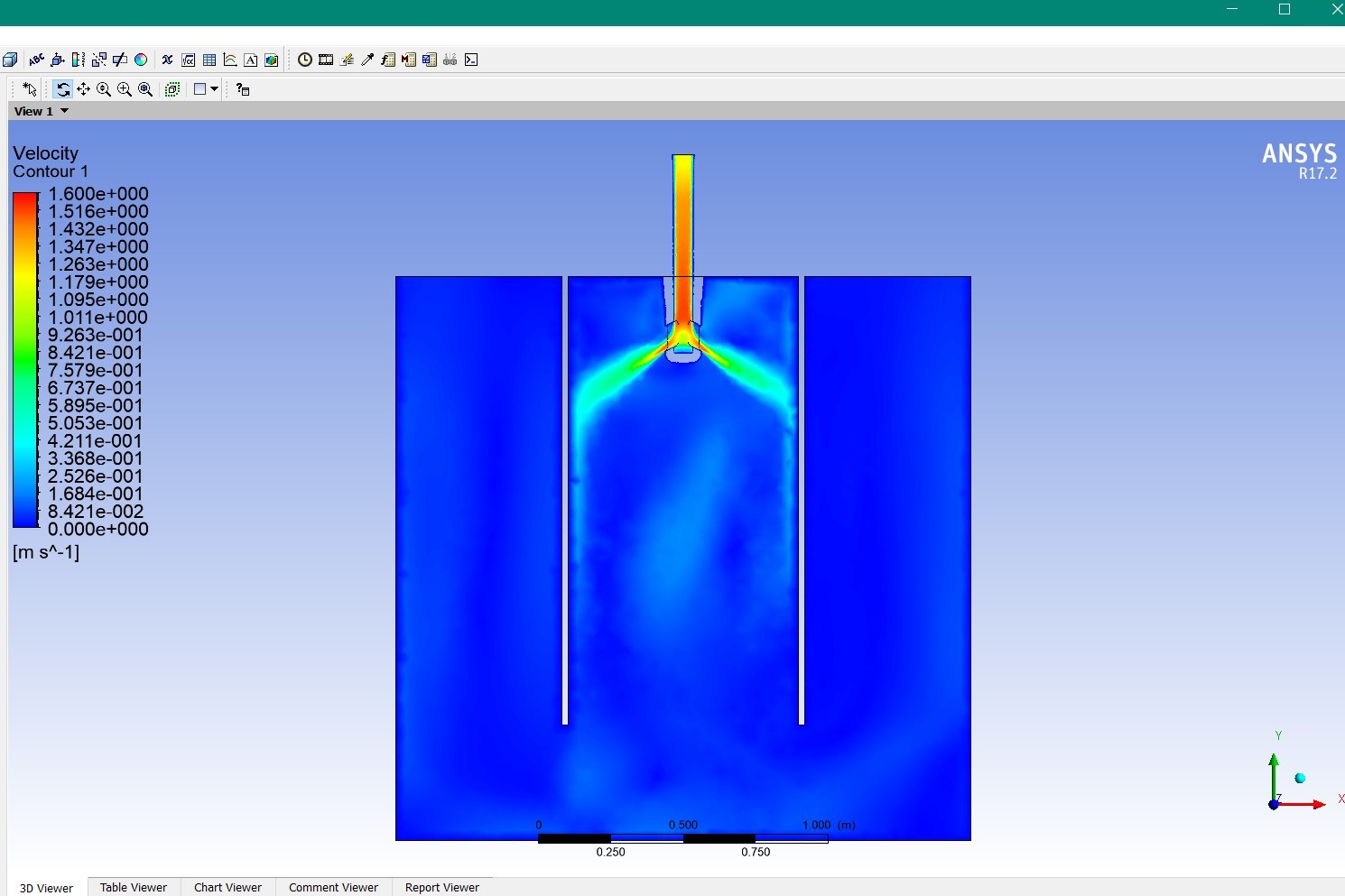Viewport: 1345px width, 896px height.
Task: Expand the viewport layout dropdown
Action: [x=214, y=89]
